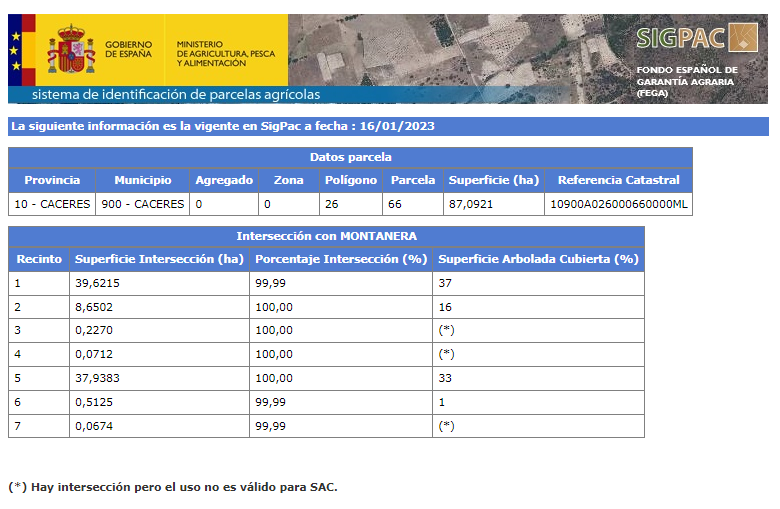Click the Superficie value 87,0921
This screenshot has width=780, height=509.
point(471,204)
